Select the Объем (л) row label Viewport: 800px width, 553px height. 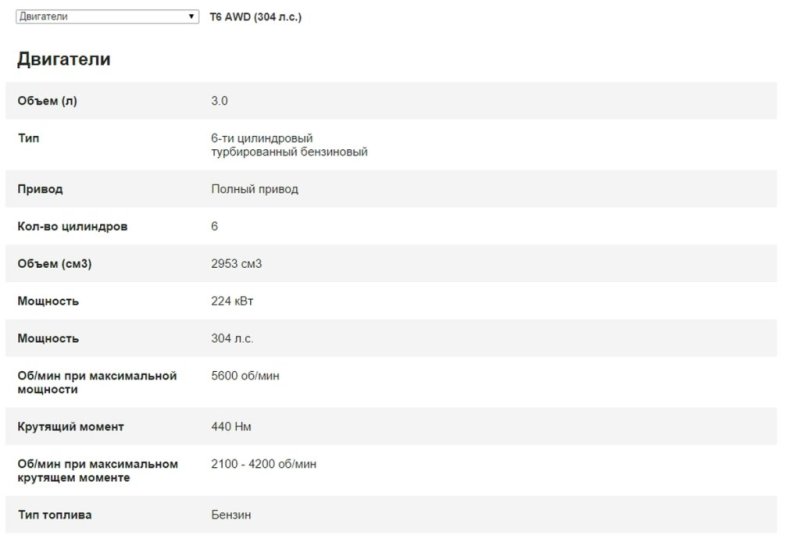[x=47, y=101]
